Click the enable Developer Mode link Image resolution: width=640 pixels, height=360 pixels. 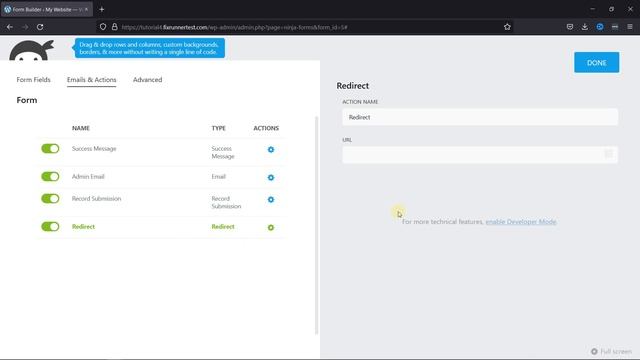click(x=521, y=222)
